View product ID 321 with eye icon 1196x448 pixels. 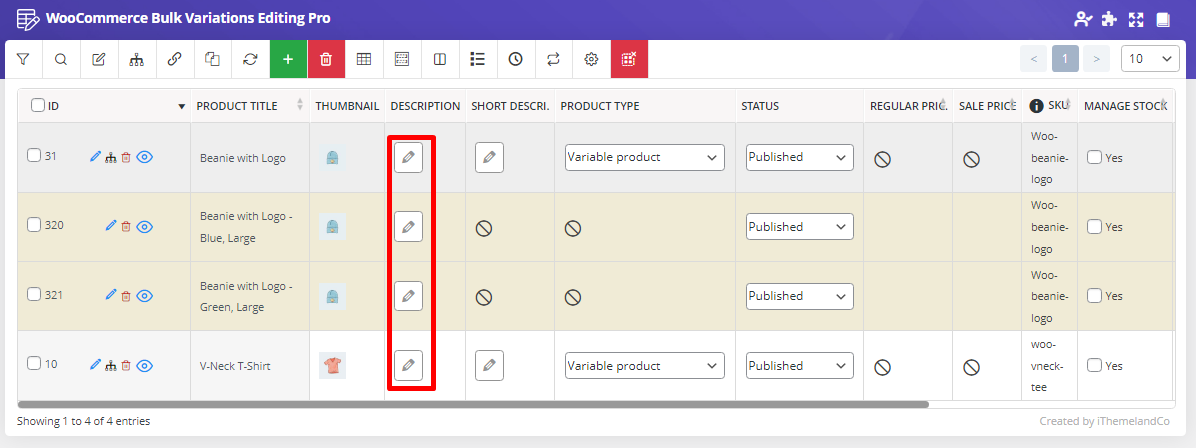(x=145, y=295)
